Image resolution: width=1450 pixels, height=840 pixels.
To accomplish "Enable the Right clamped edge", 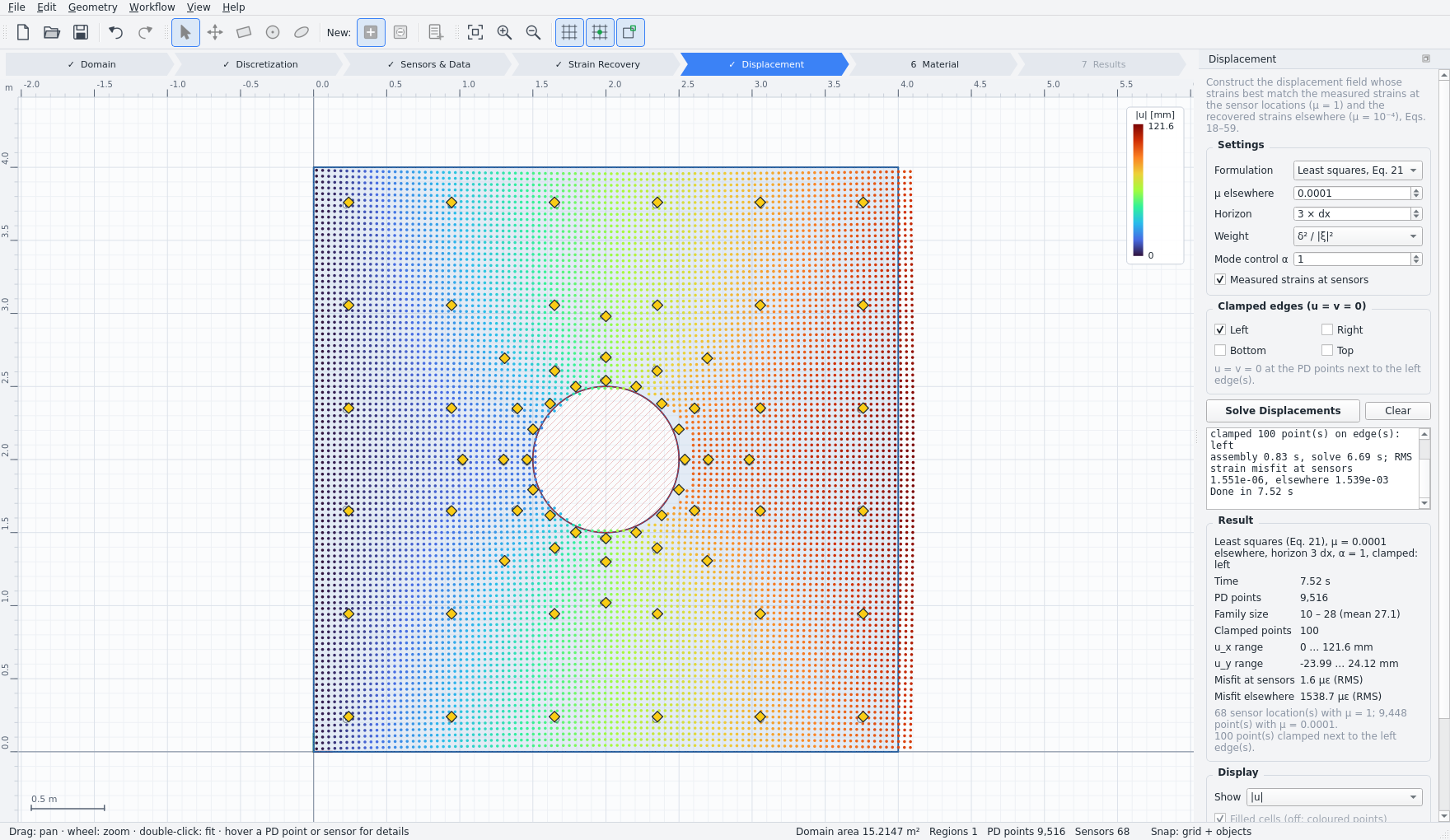I will pos(1327,329).
